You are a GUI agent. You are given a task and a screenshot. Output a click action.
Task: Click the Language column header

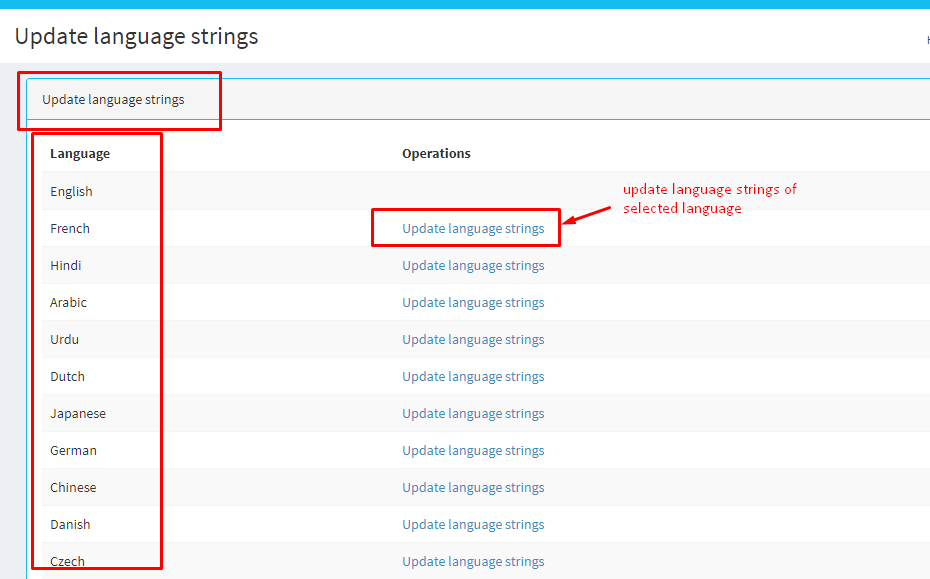[80, 154]
